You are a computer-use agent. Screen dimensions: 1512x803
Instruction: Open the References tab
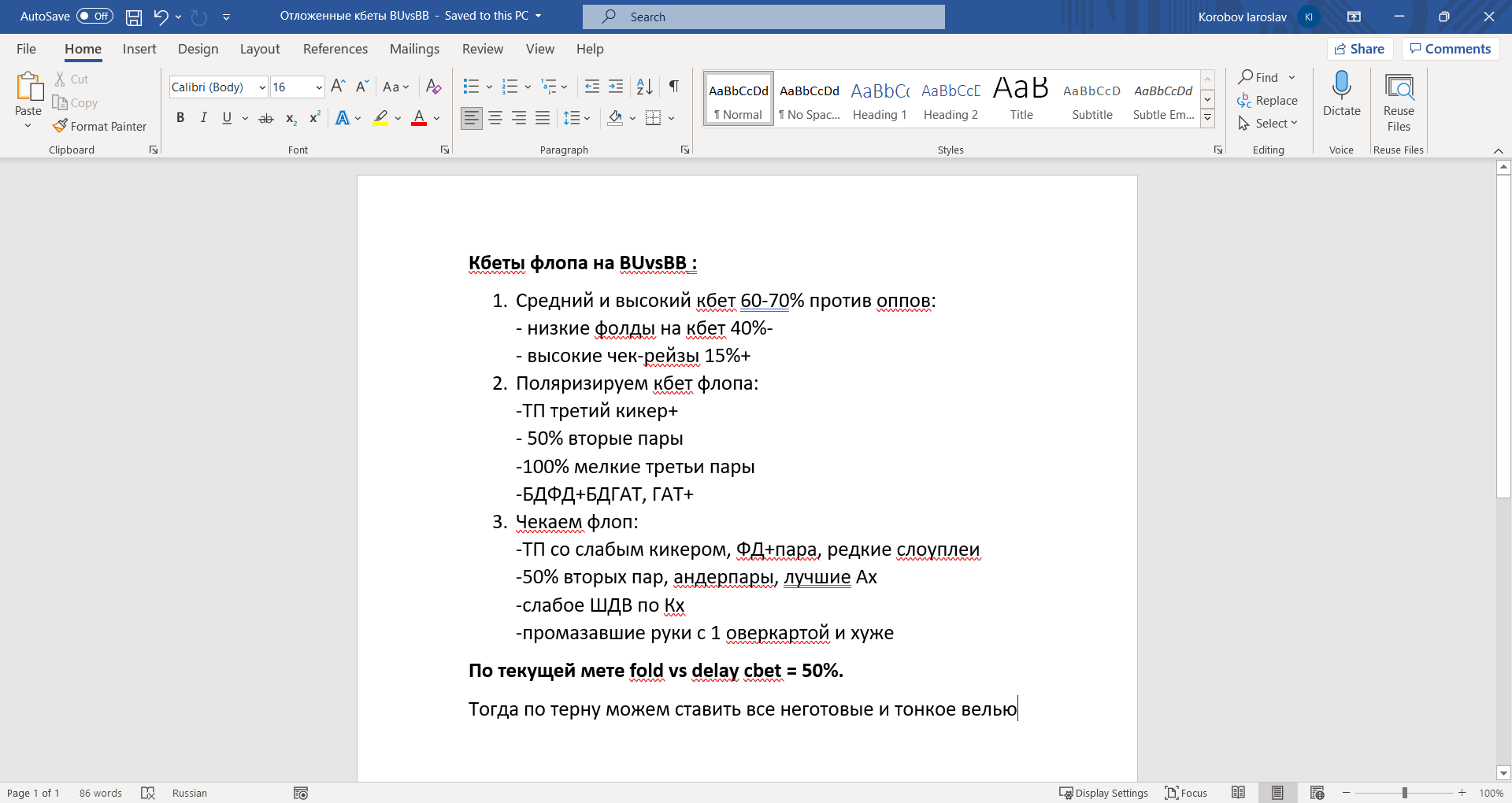tap(335, 49)
